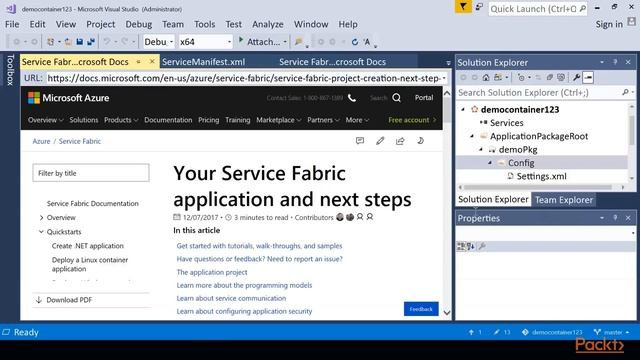
Task: Click the Pending Changes Filter icon
Action: (x=521, y=77)
